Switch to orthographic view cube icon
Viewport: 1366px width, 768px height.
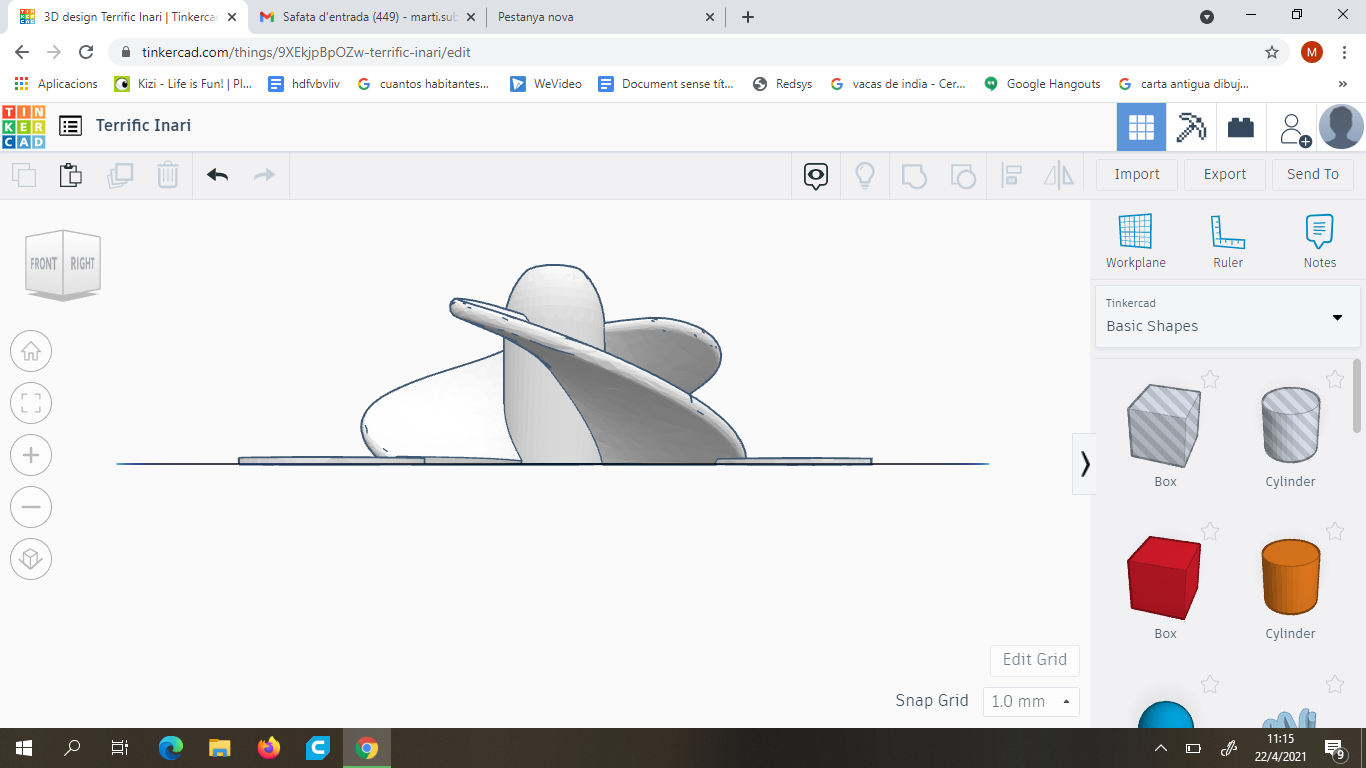pyautogui.click(x=31, y=558)
